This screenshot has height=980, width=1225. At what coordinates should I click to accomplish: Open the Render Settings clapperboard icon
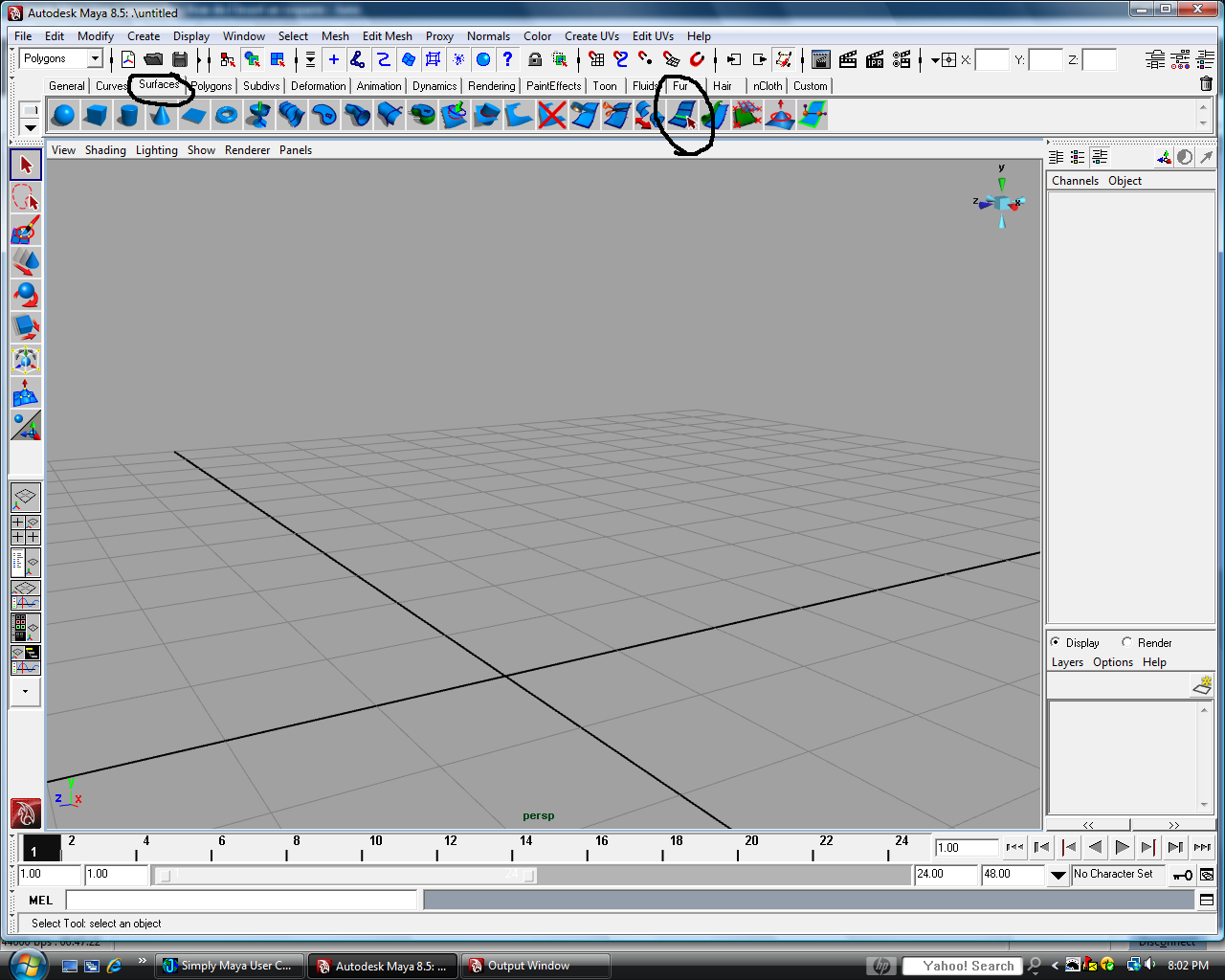click(x=902, y=59)
